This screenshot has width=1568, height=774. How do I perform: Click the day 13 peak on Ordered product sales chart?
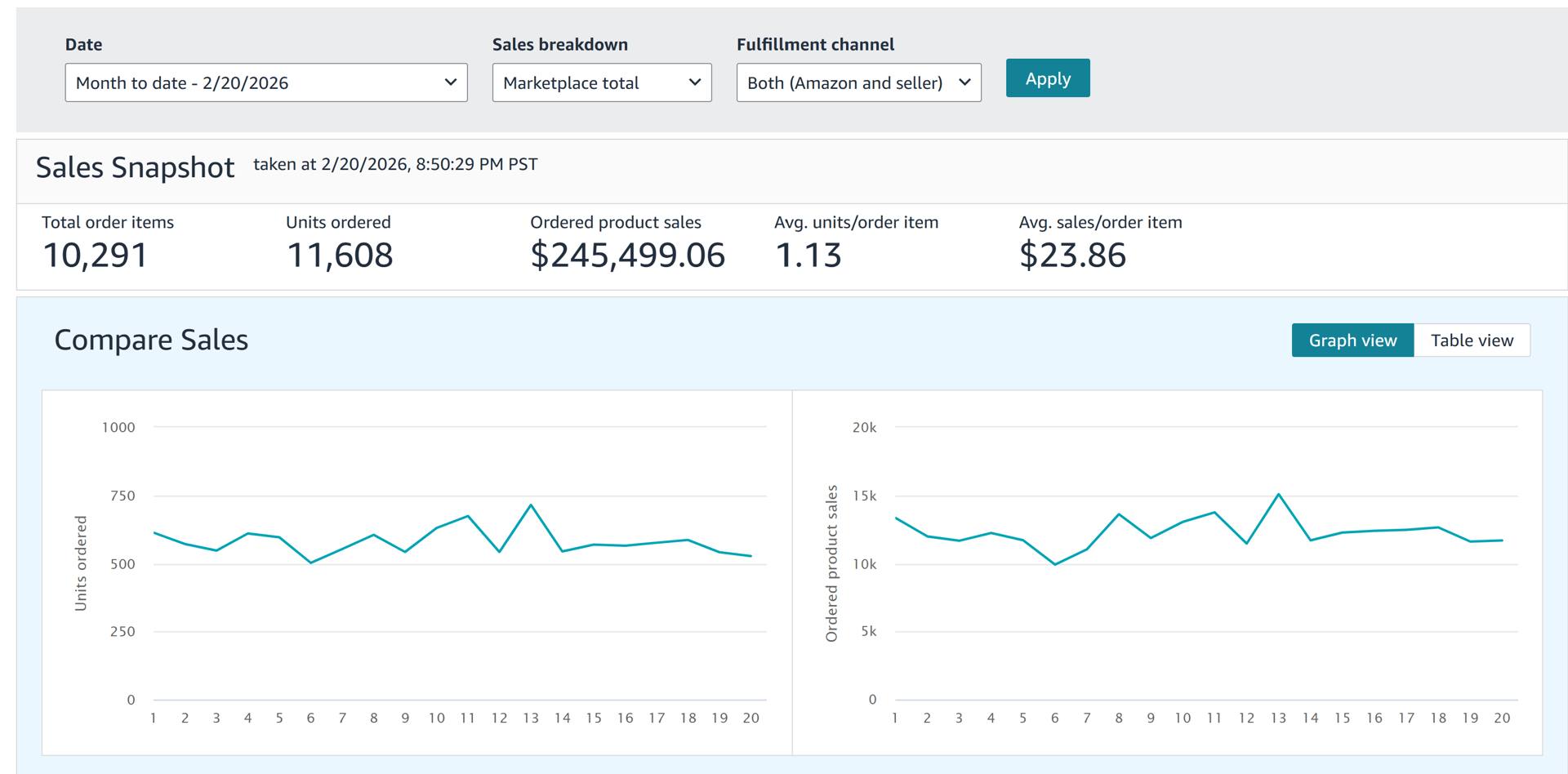click(x=1278, y=495)
